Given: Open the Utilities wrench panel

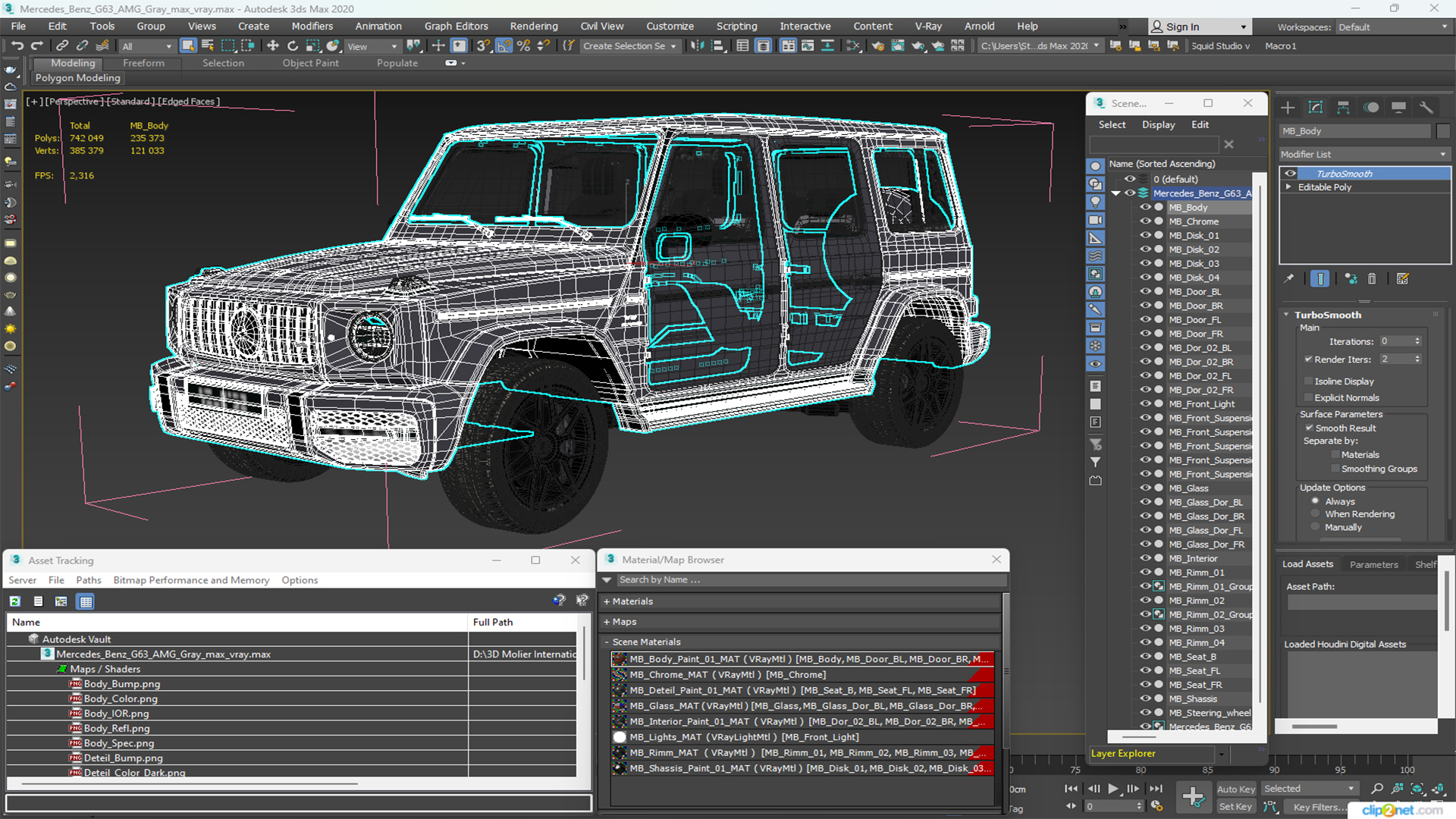Looking at the screenshot, I should tap(1426, 108).
